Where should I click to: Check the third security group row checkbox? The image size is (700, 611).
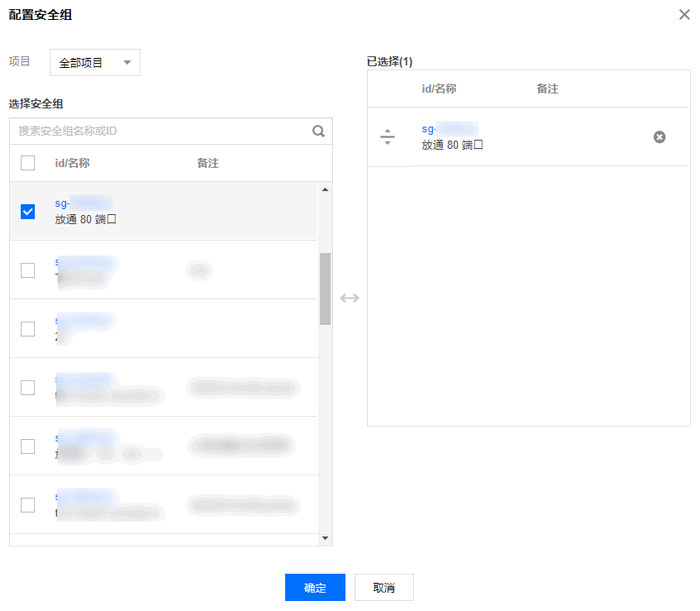point(28,328)
